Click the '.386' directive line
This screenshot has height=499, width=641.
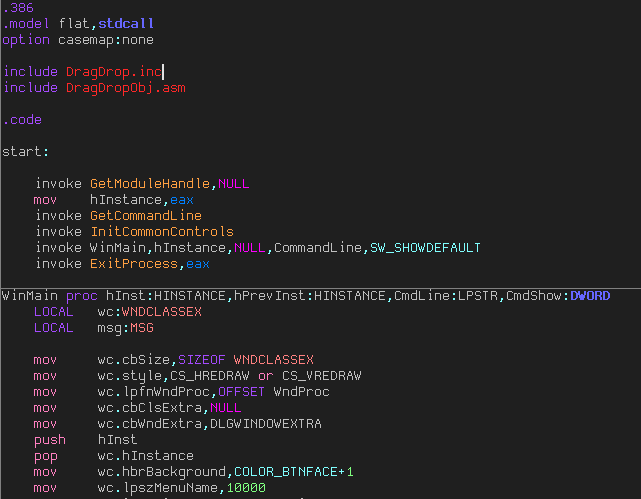(x=18, y=7)
